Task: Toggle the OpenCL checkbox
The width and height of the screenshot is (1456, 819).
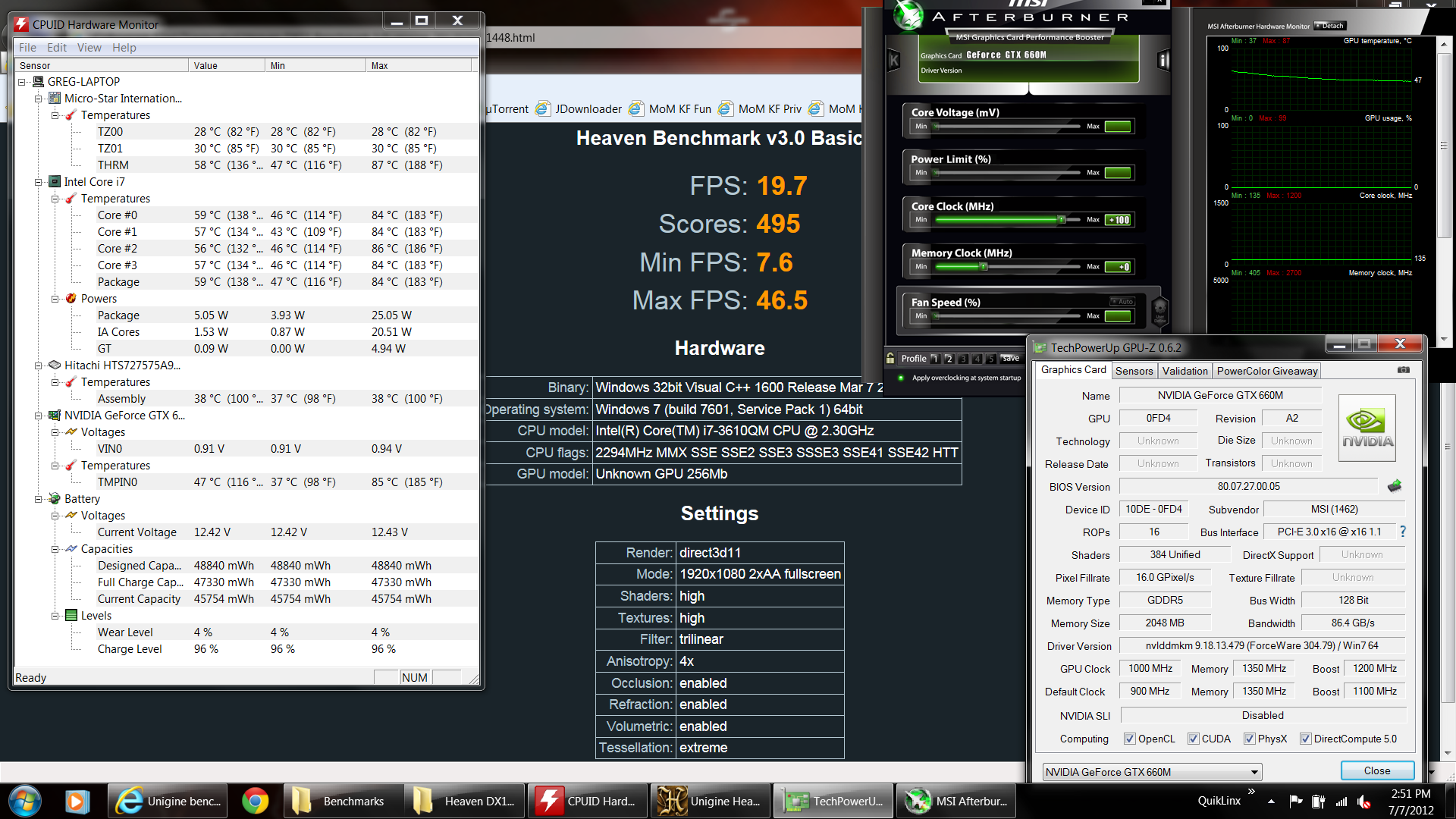Action: (x=1130, y=739)
